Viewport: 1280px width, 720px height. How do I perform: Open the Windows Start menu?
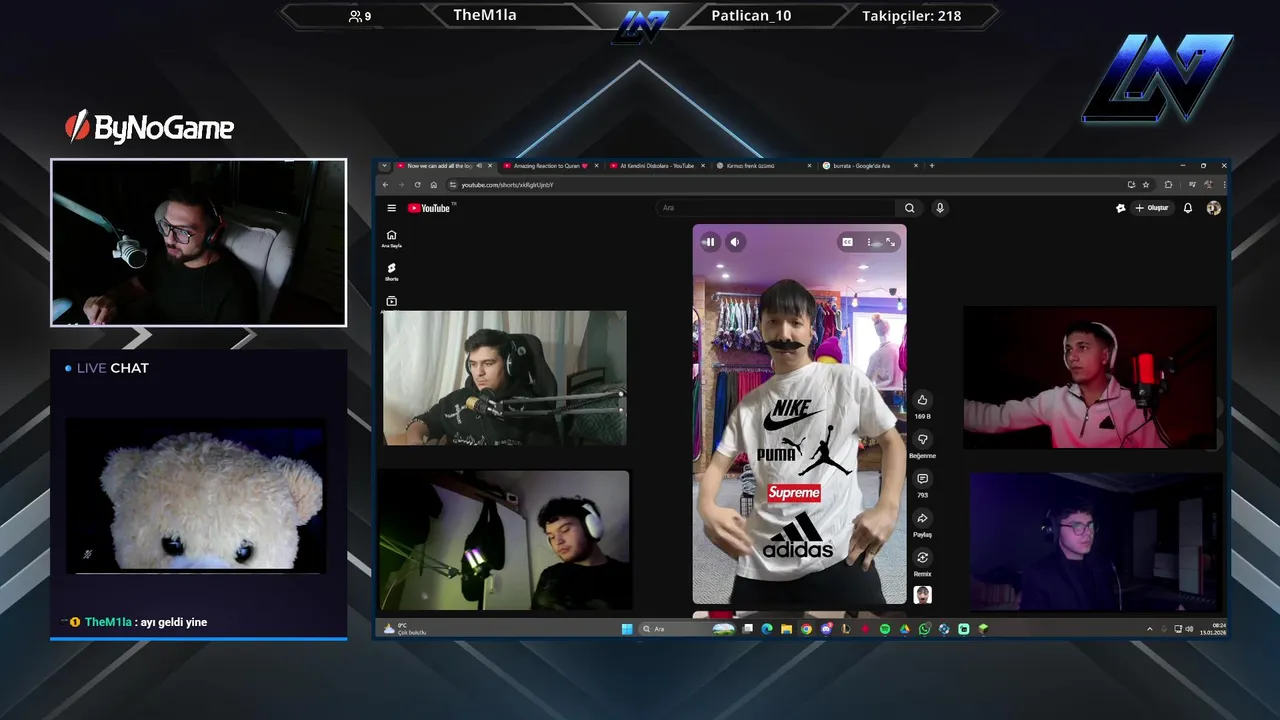pyautogui.click(x=627, y=629)
